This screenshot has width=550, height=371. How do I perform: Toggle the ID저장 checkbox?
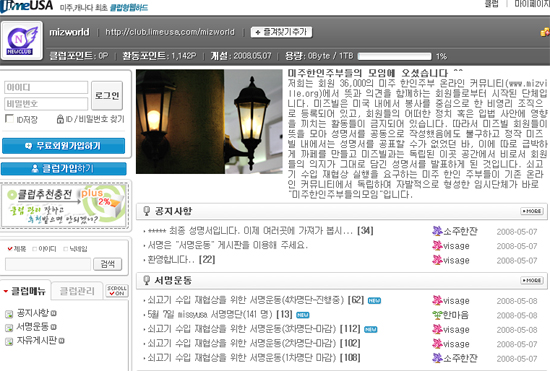pos(9,119)
